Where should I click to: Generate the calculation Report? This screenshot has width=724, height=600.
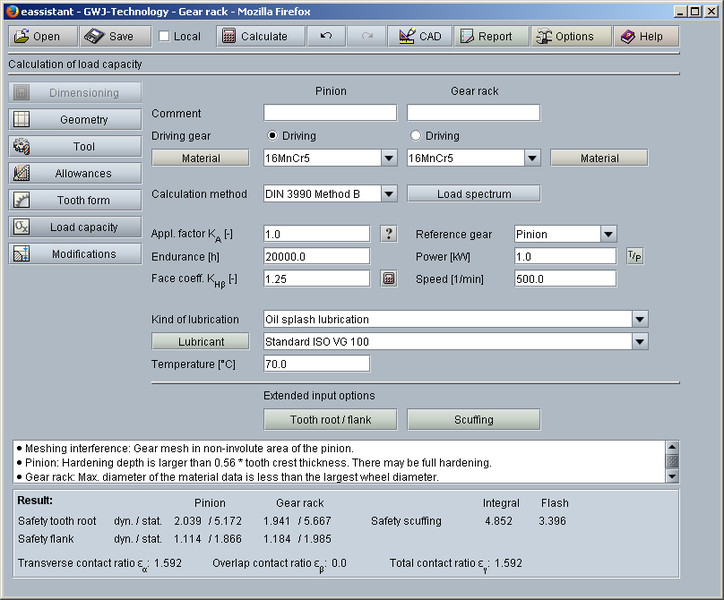[489, 36]
